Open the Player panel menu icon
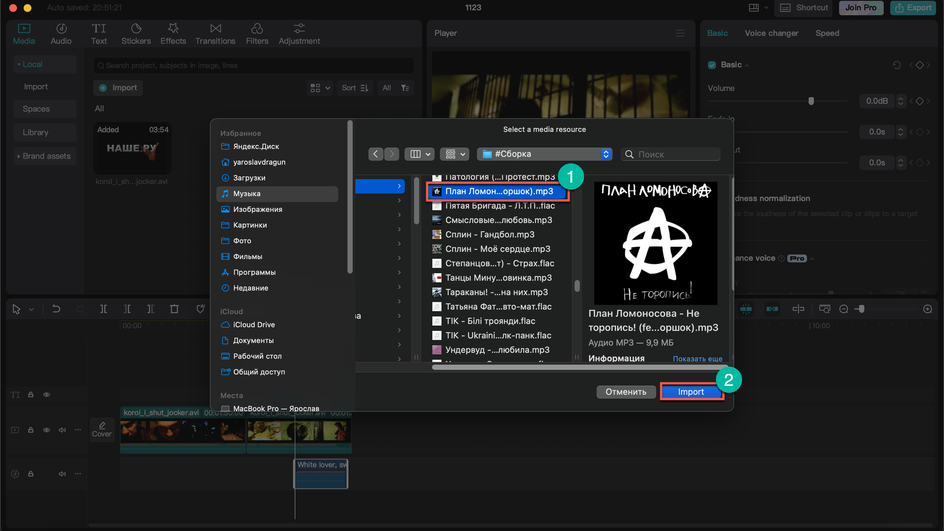The image size is (944, 531). (x=680, y=33)
